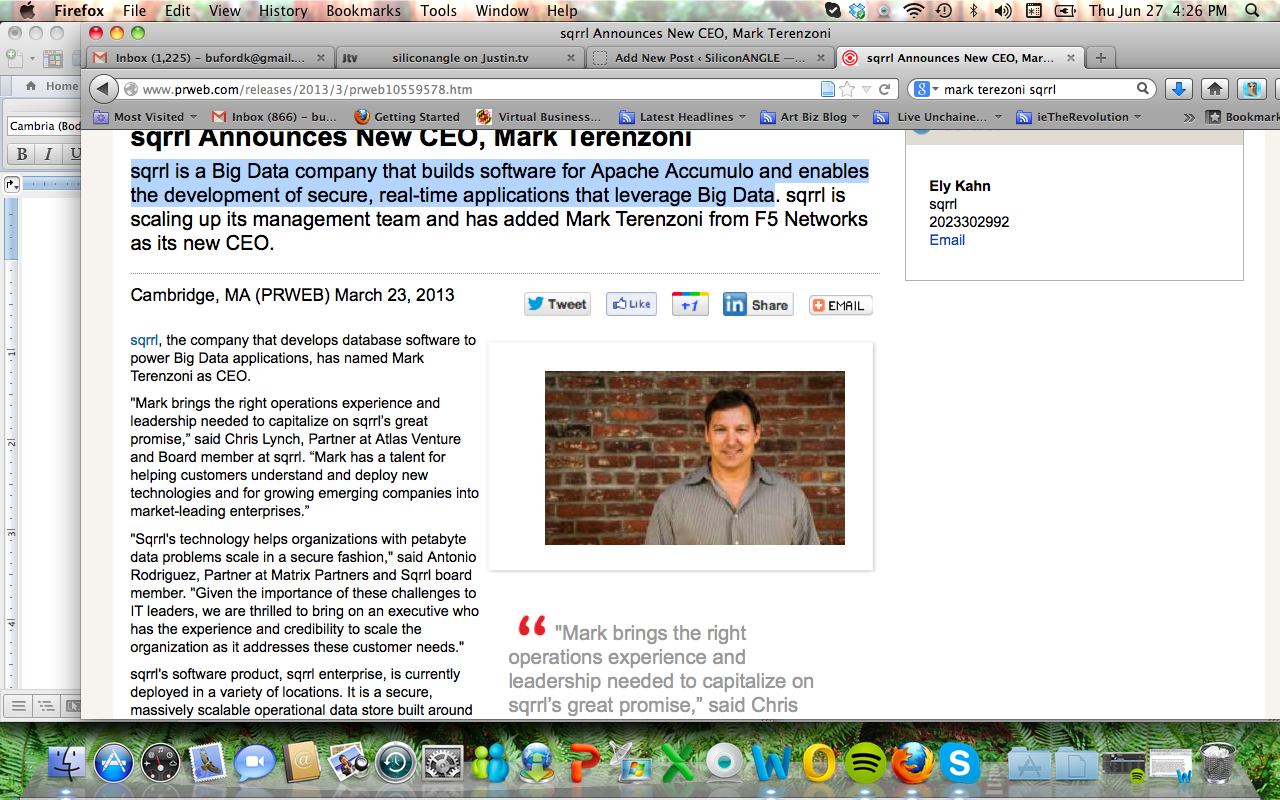This screenshot has height=800, width=1280.
Task: Open Finder from the Dock
Action: (x=67, y=763)
